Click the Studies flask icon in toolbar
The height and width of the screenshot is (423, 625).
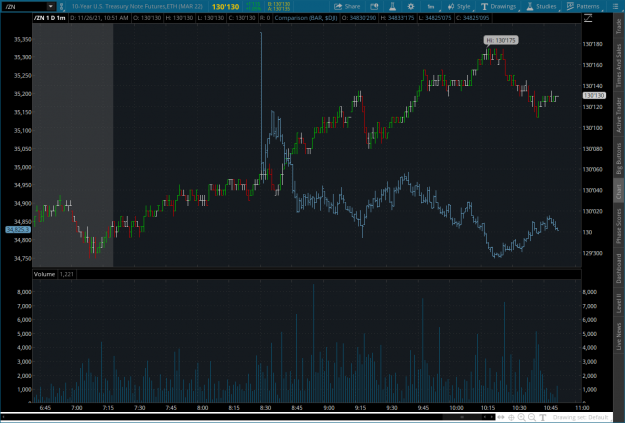coord(530,6)
